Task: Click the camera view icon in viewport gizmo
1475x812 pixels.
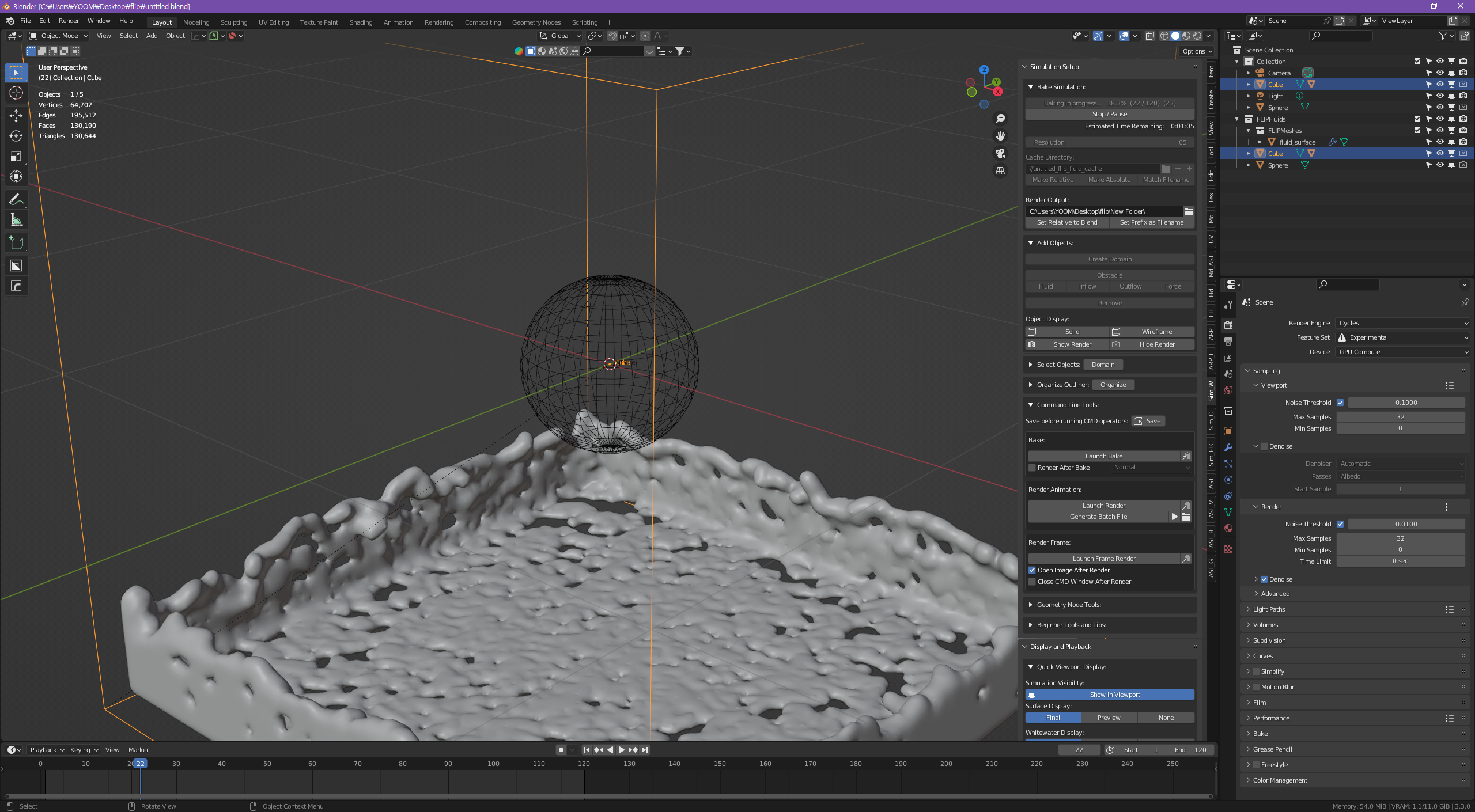Action: [x=1001, y=154]
